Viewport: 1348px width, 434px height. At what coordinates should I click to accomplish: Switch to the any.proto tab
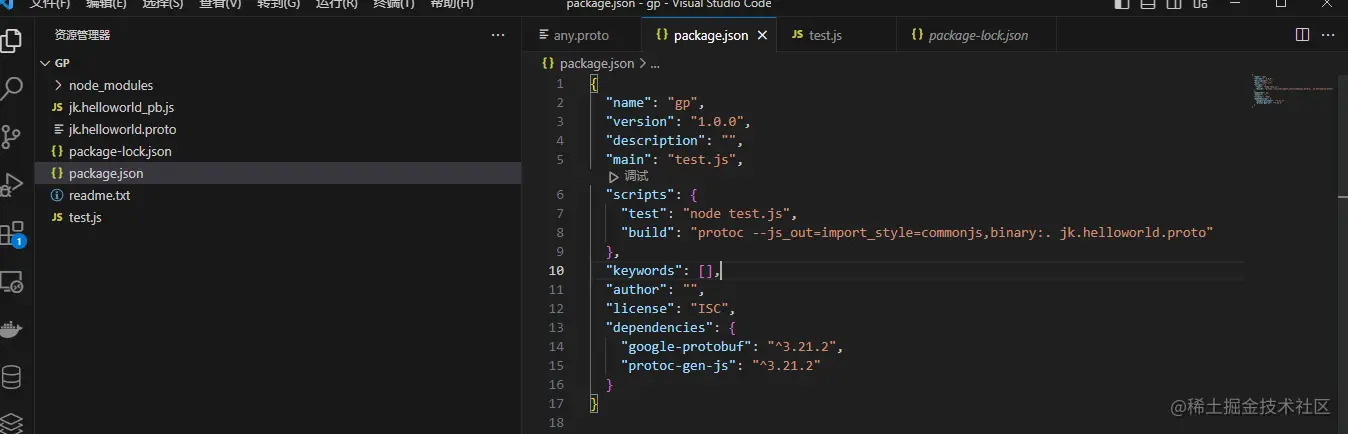click(580, 35)
